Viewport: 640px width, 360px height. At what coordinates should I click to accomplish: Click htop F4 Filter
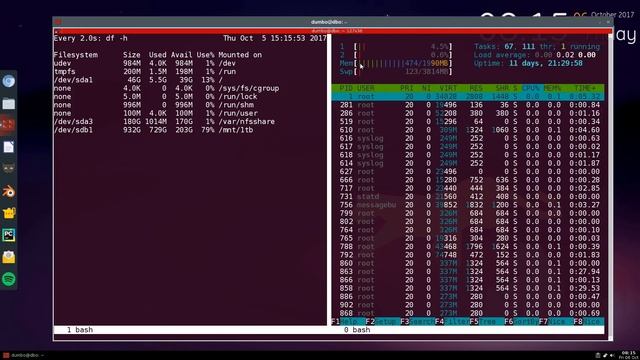452,322
